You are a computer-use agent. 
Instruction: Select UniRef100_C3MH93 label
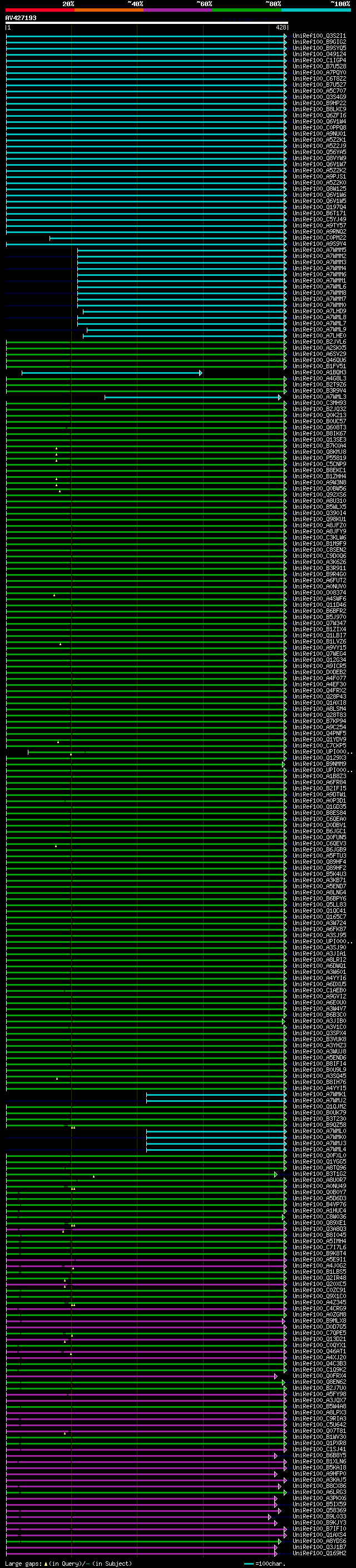tap(319, 403)
